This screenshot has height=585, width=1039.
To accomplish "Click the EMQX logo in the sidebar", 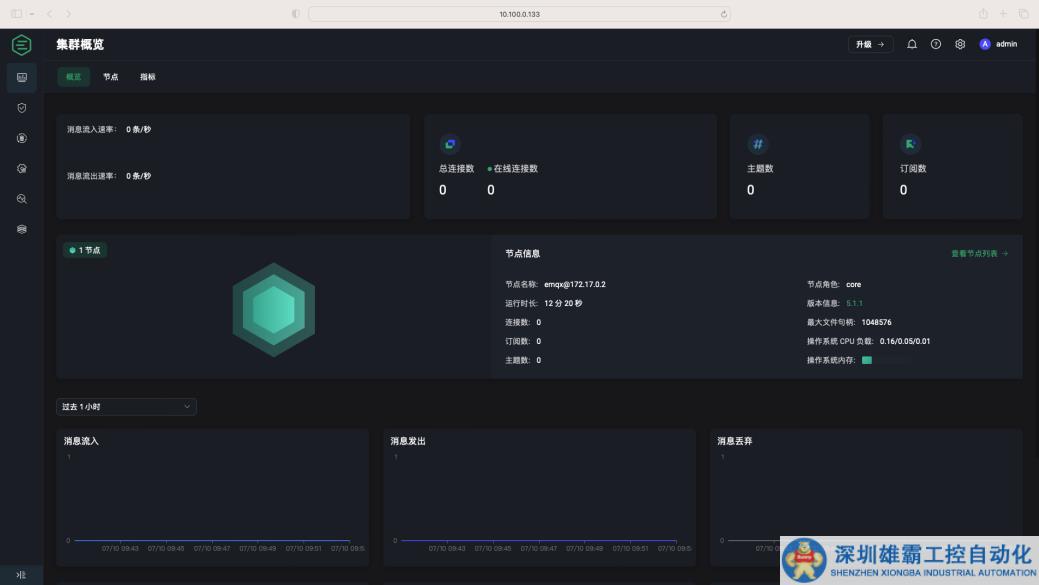I will (x=21, y=45).
